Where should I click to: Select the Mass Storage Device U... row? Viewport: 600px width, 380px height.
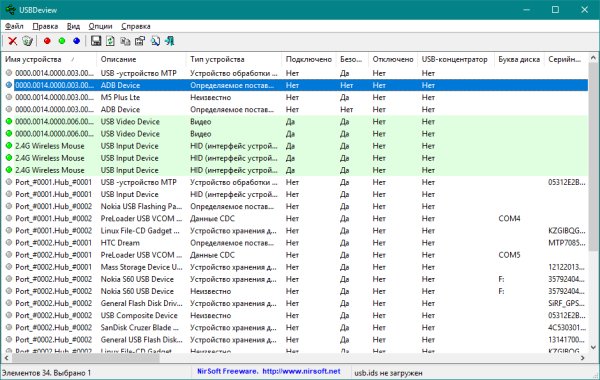pyautogui.click(x=295, y=267)
